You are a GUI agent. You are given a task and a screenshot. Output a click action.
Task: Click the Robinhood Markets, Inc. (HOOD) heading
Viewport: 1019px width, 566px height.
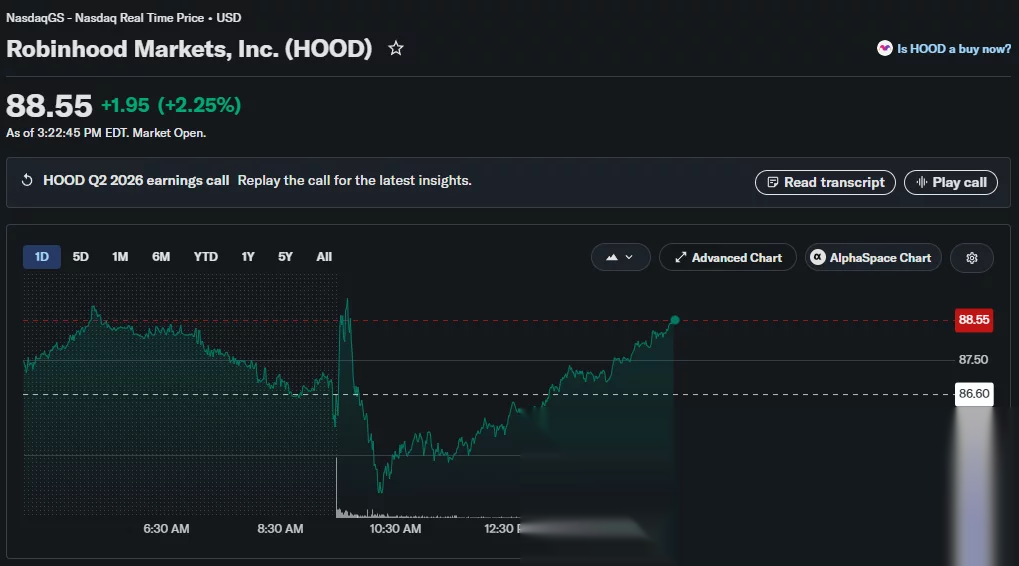pos(189,49)
